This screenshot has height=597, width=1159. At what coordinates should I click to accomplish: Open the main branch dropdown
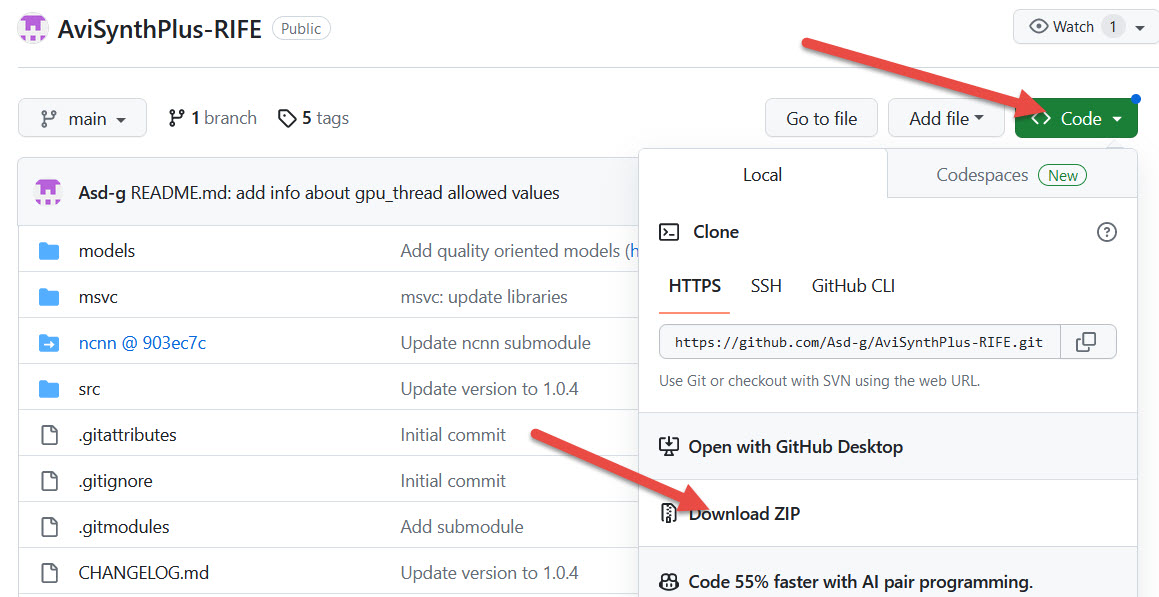pos(82,119)
